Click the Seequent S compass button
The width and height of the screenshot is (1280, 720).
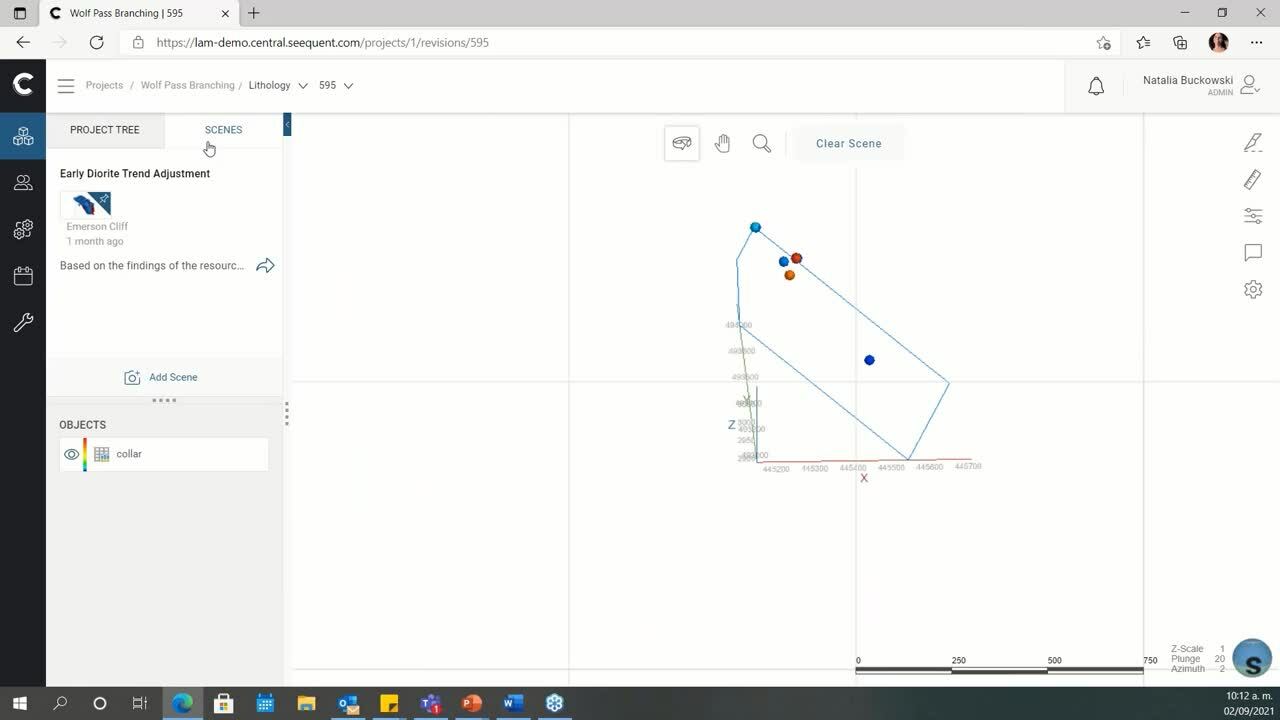click(1252, 659)
